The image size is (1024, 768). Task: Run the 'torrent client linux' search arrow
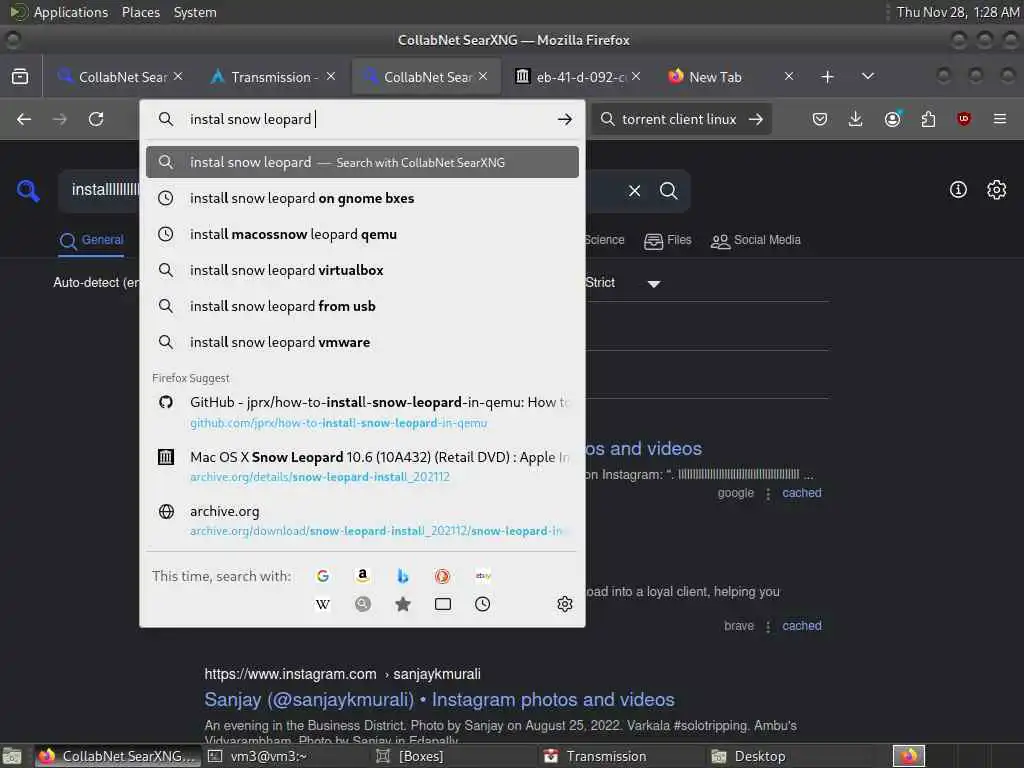(x=756, y=119)
